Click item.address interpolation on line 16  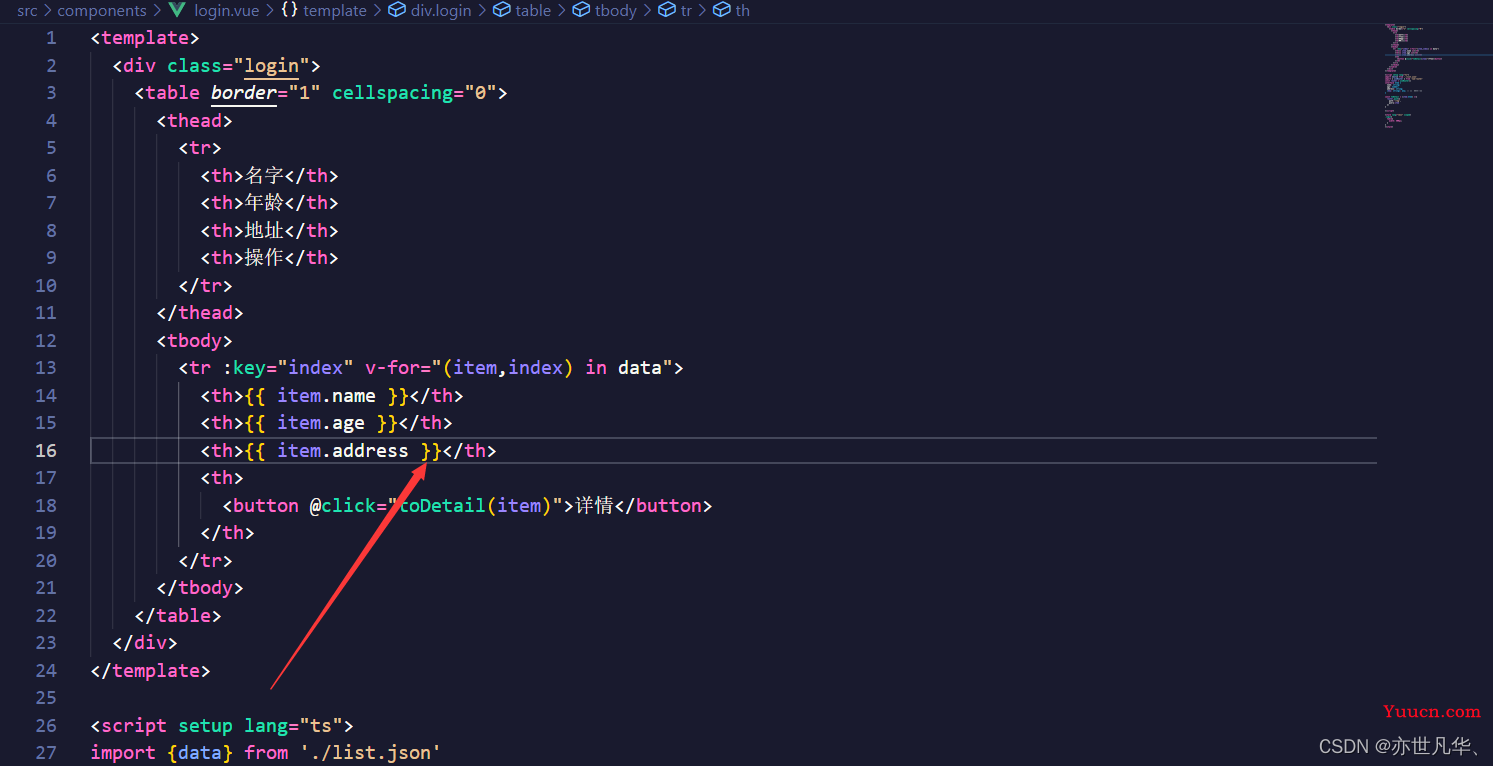click(x=343, y=451)
